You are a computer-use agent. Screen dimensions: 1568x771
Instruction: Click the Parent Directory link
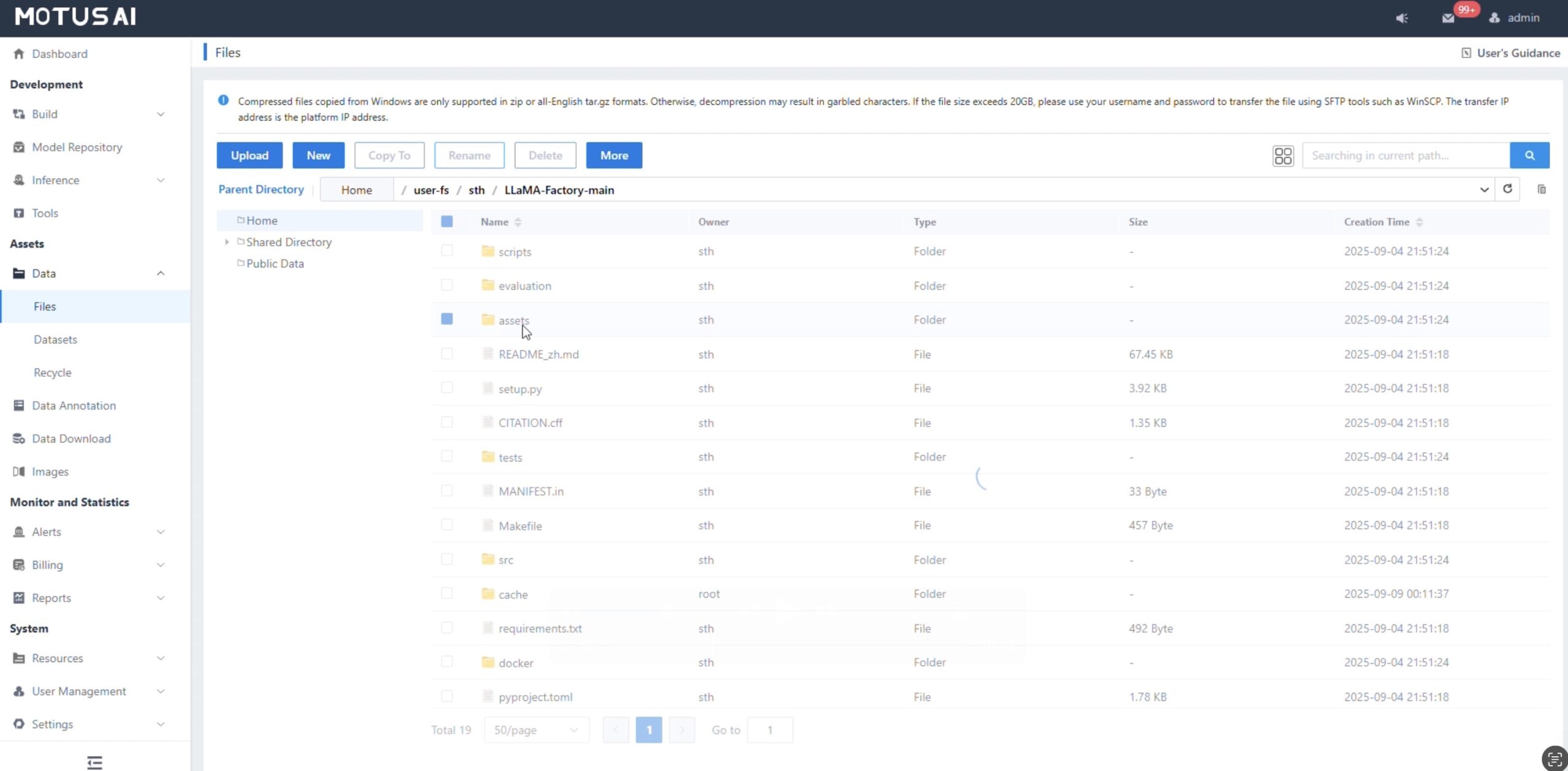pyautogui.click(x=261, y=189)
